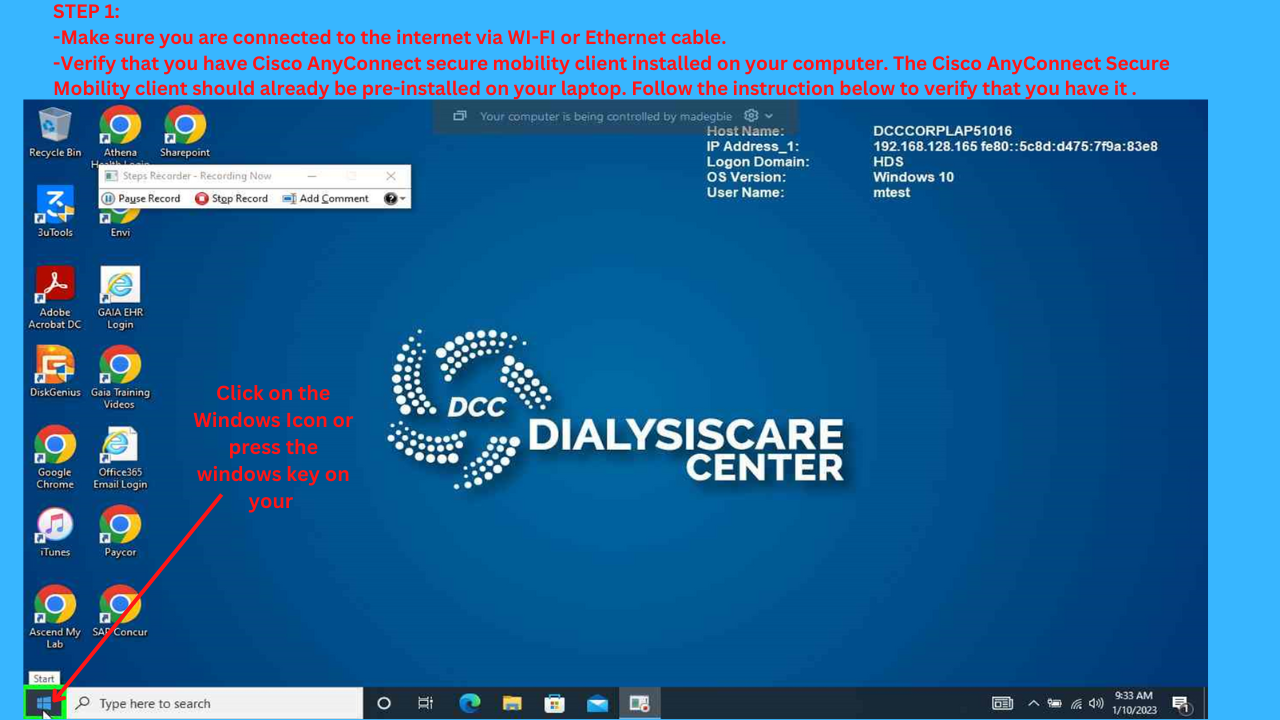Open the Wi-Fi network tray icon
The image size is (1280, 720).
1076,704
